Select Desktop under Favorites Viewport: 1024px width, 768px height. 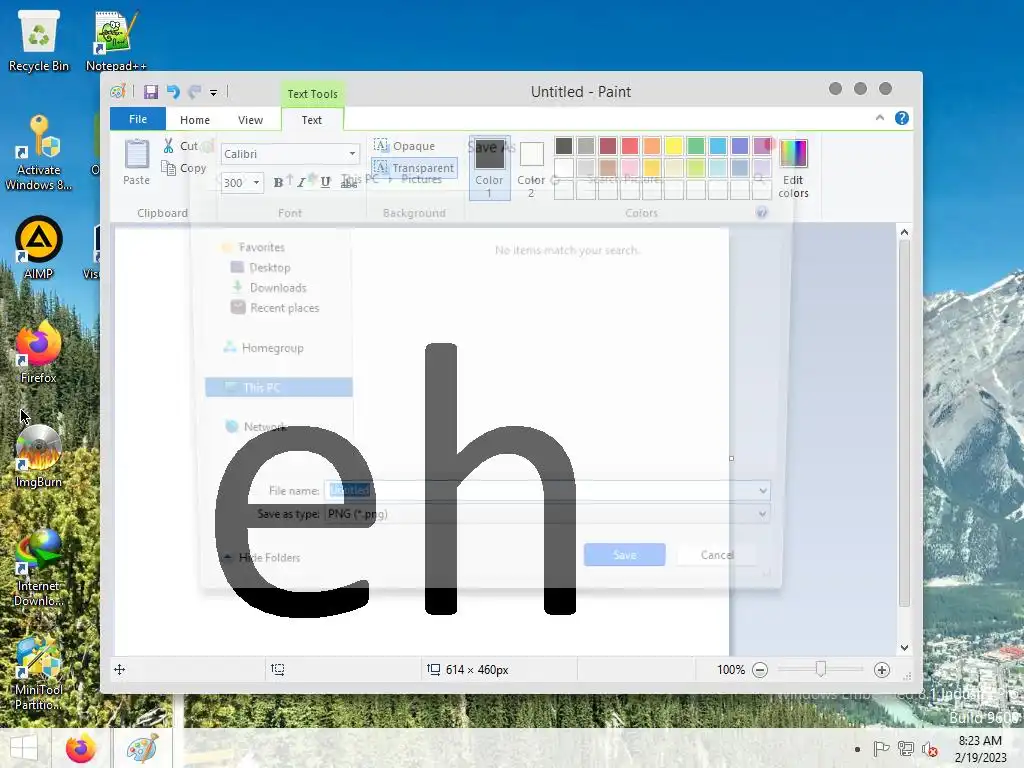click(x=261, y=268)
